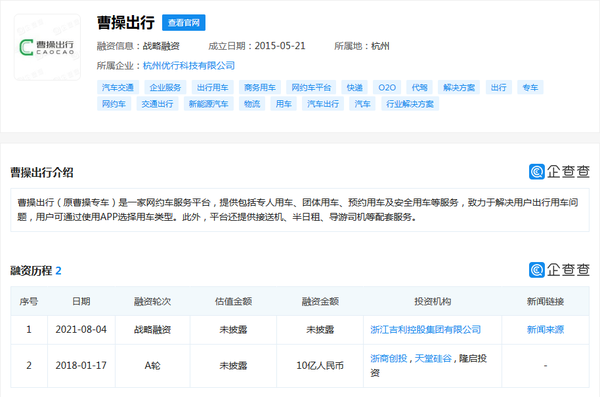
Task: Select the 解决方案 tag
Action: (x=459, y=88)
